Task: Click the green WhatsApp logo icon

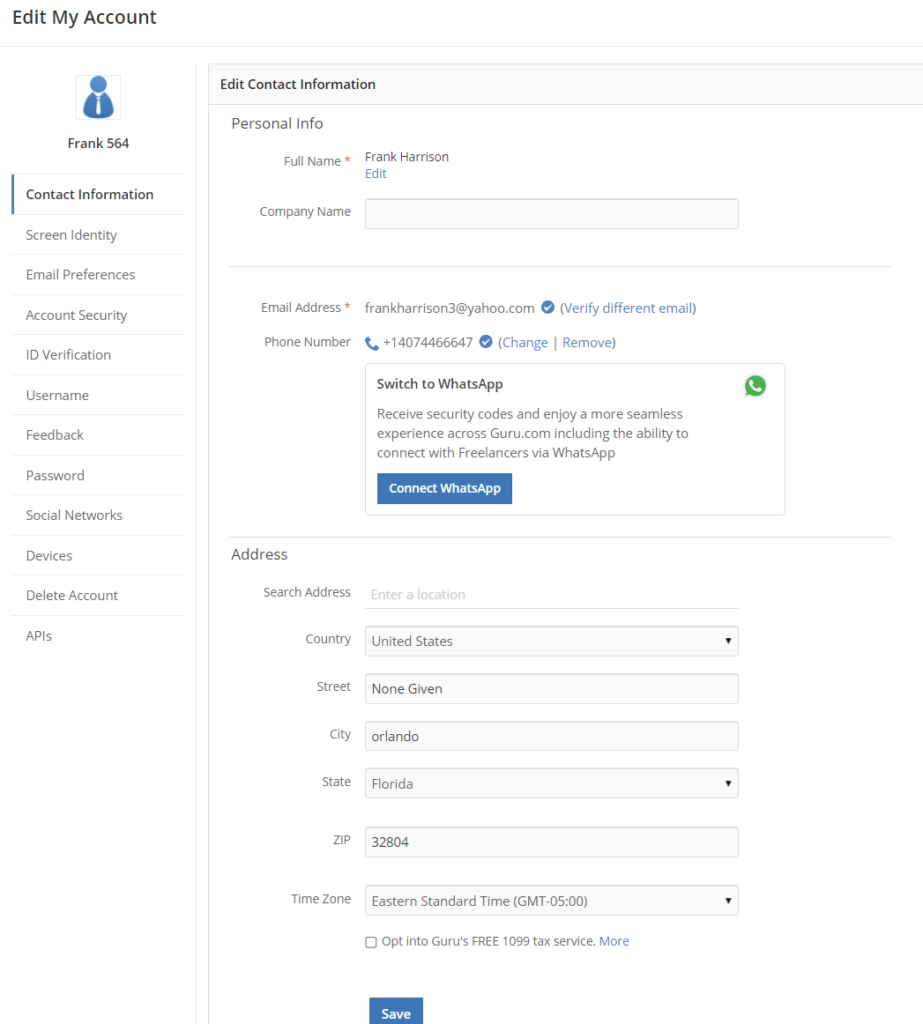Action: pyautogui.click(x=755, y=386)
